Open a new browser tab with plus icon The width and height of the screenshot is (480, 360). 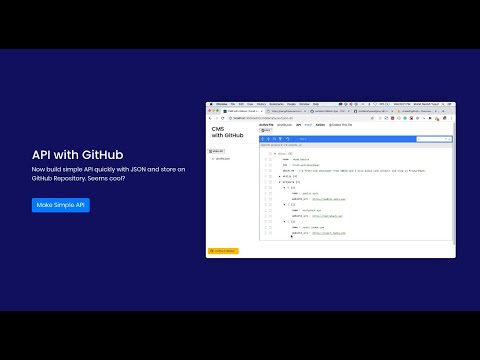tap(443, 111)
